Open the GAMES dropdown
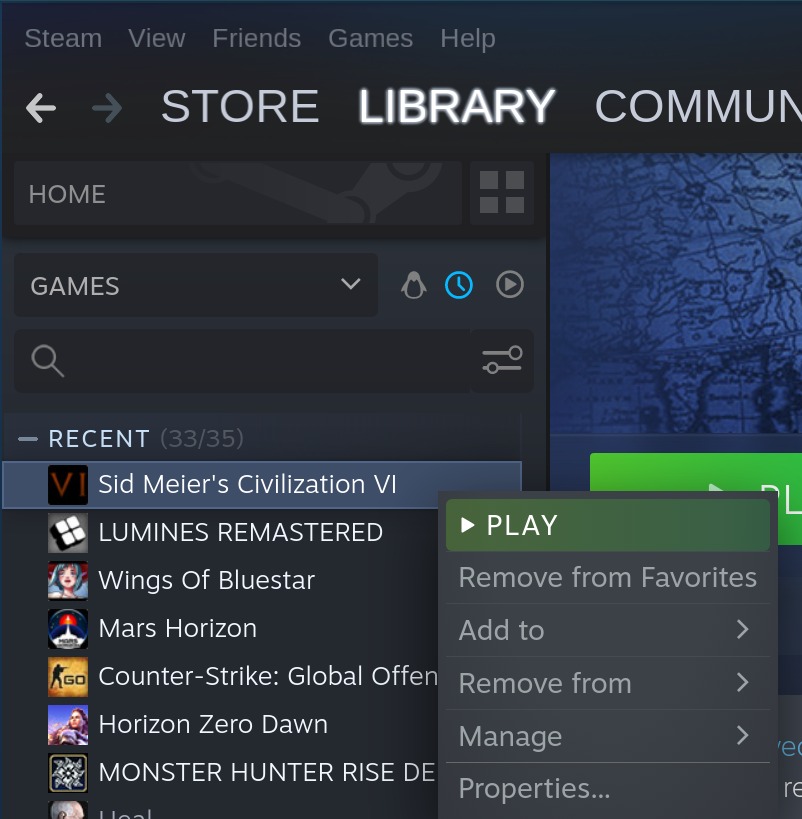This screenshot has height=819, width=802. [x=195, y=285]
